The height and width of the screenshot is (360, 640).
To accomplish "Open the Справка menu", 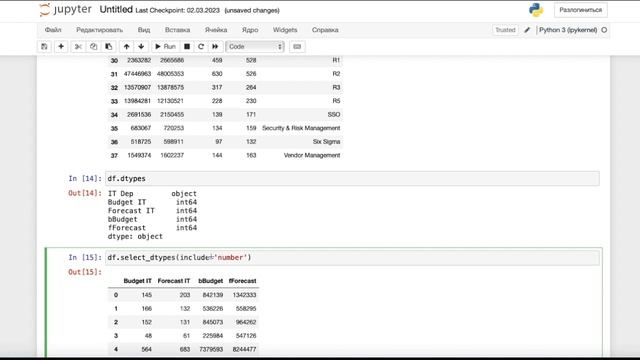I will 325,30.
